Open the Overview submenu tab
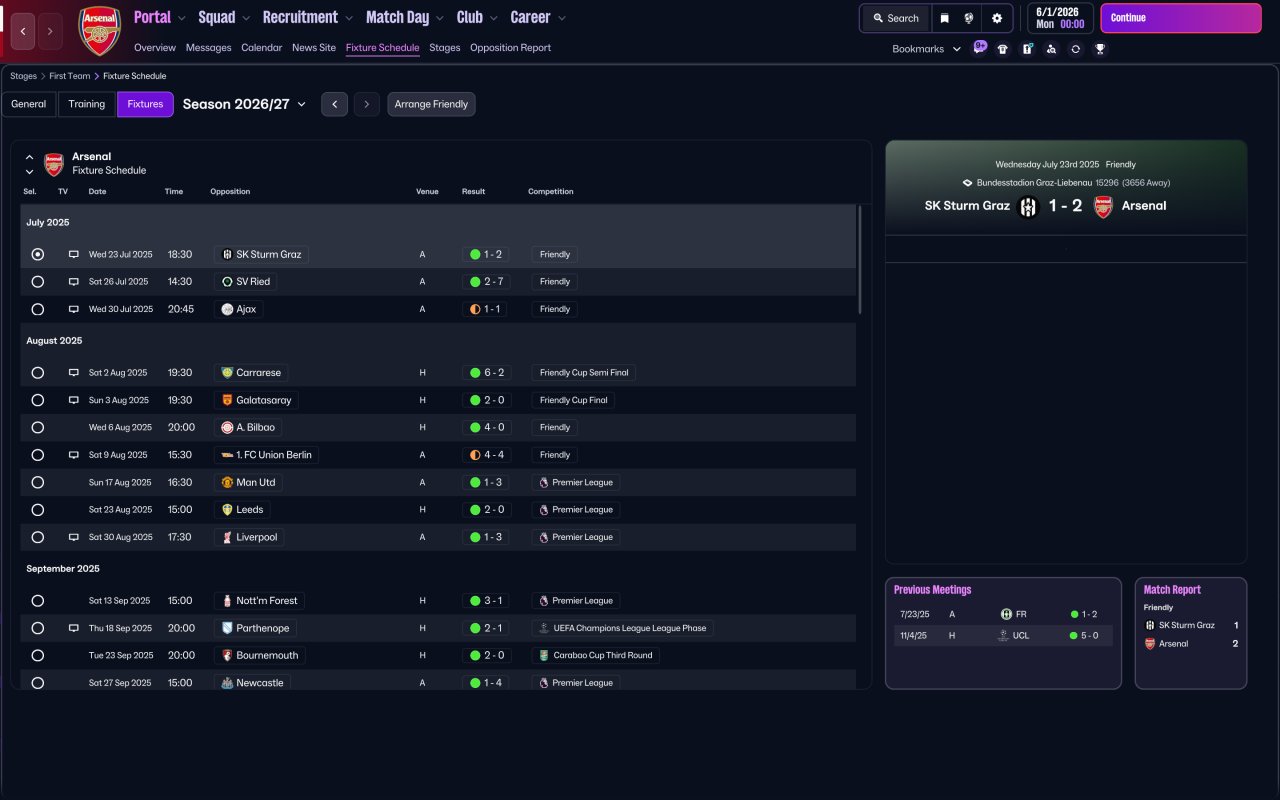Viewport: 1280px width, 800px height. point(155,48)
